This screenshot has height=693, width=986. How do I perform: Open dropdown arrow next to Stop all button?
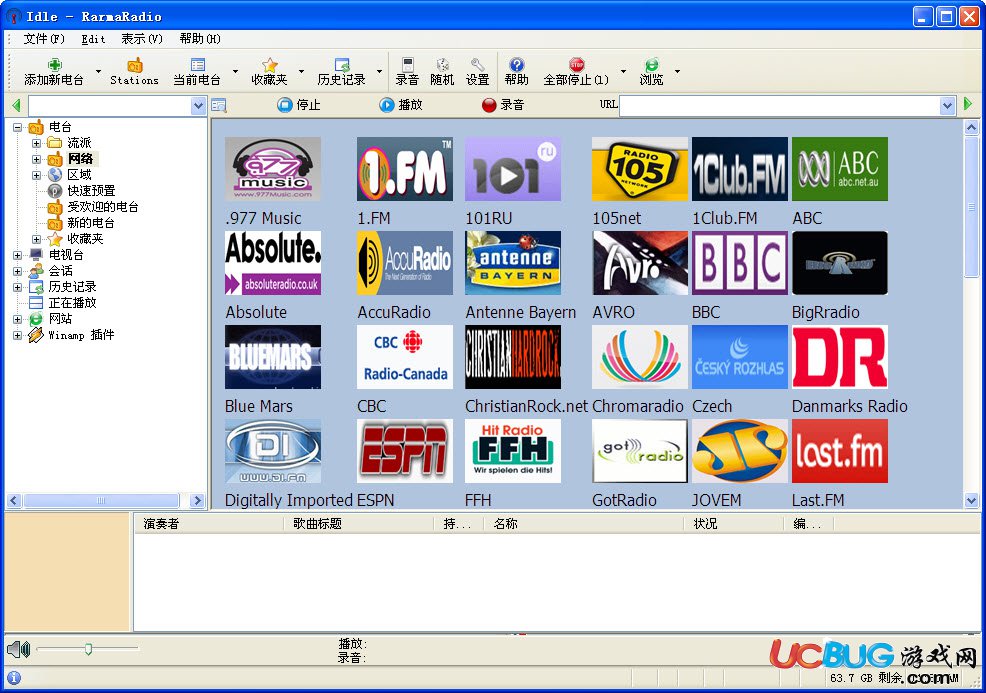pyautogui.click(x=623, y=71)
